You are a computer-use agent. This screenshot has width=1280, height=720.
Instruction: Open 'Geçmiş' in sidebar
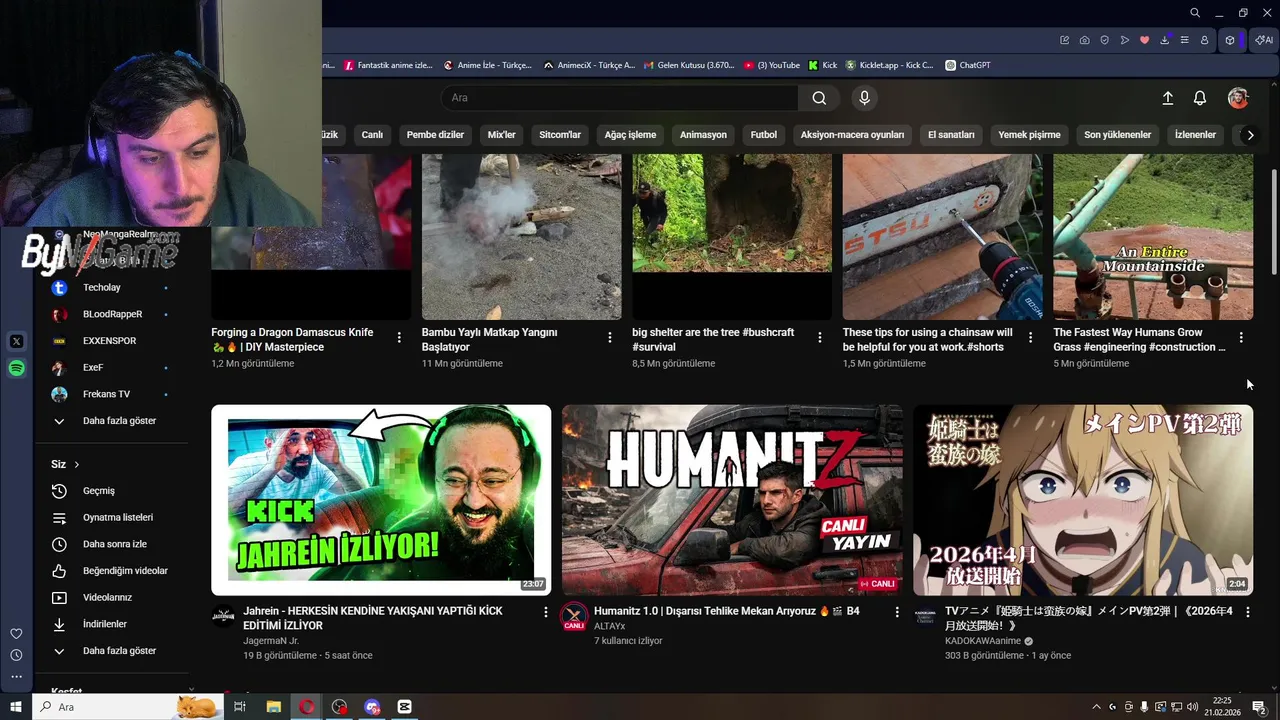tap(112, 491)
